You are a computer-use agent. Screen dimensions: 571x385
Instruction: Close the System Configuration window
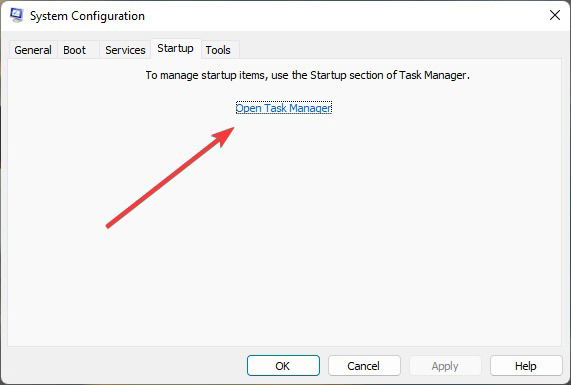[x=555, y=15]
